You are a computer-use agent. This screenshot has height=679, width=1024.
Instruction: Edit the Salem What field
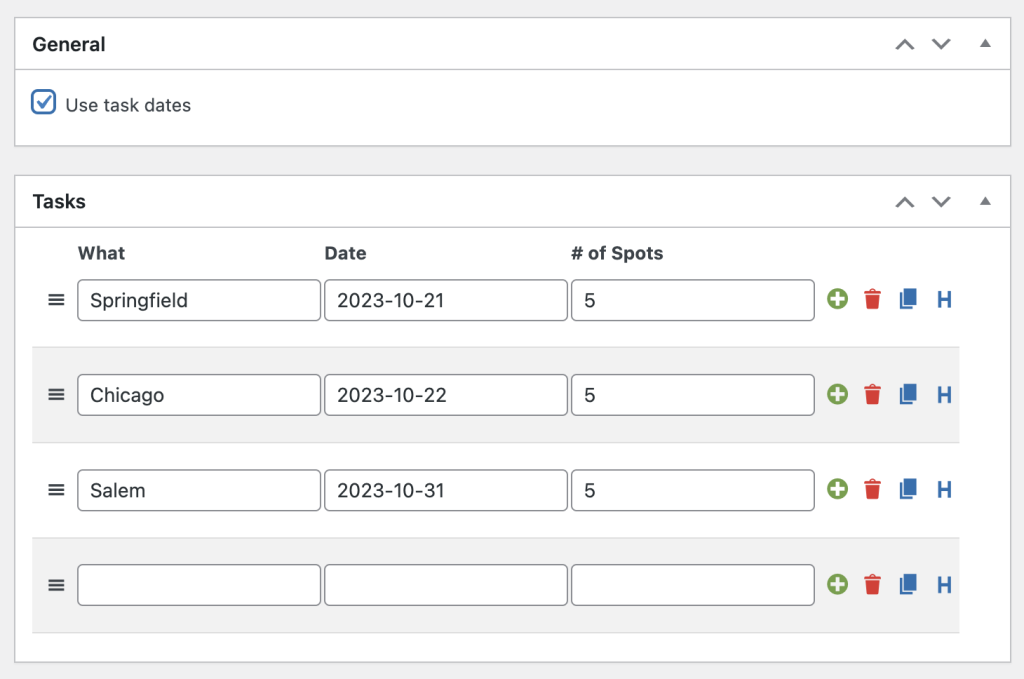click(x=199, y=490)
